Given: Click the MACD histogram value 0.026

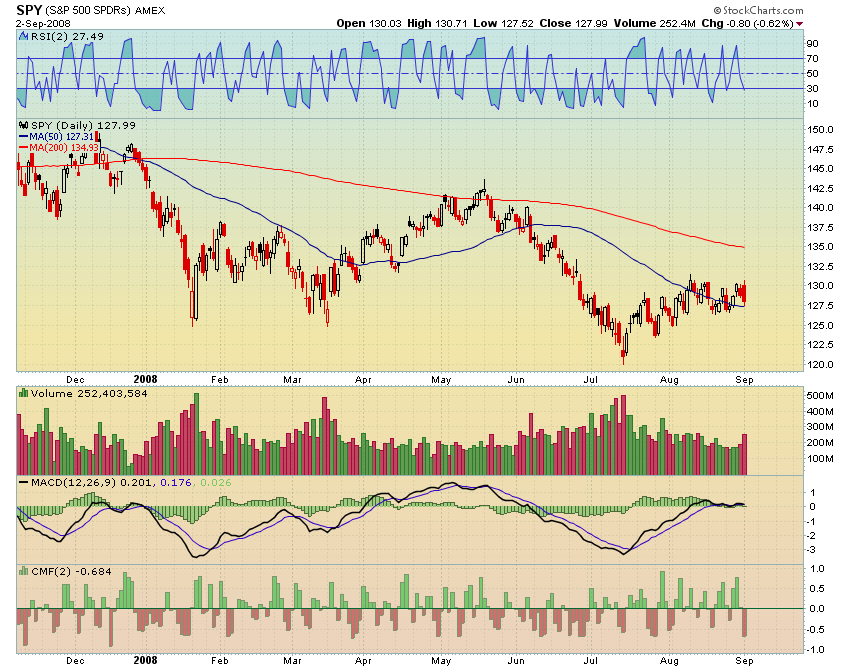Looking at the screenshot, I should [216, 482].
